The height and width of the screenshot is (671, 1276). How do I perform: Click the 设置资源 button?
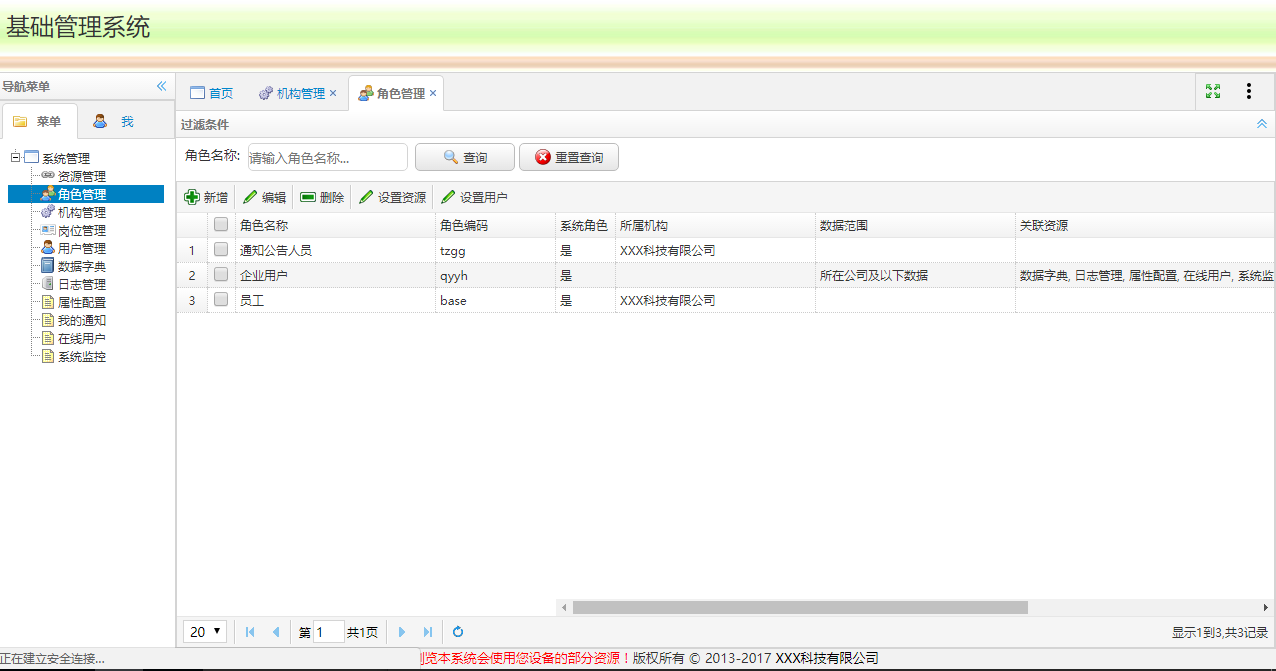tap(392, 198)
